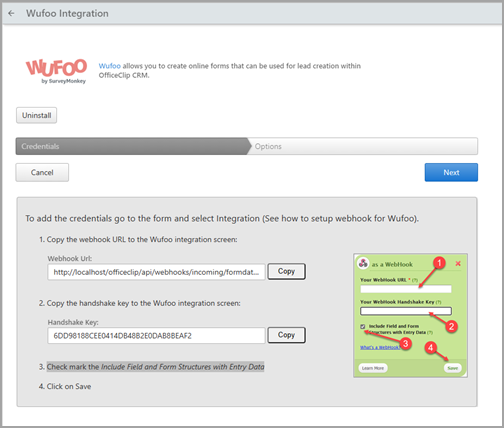Screen dimensions: 504x428
Task: Copy the webhook URL with its Copy button
Action: click(286, 271)
